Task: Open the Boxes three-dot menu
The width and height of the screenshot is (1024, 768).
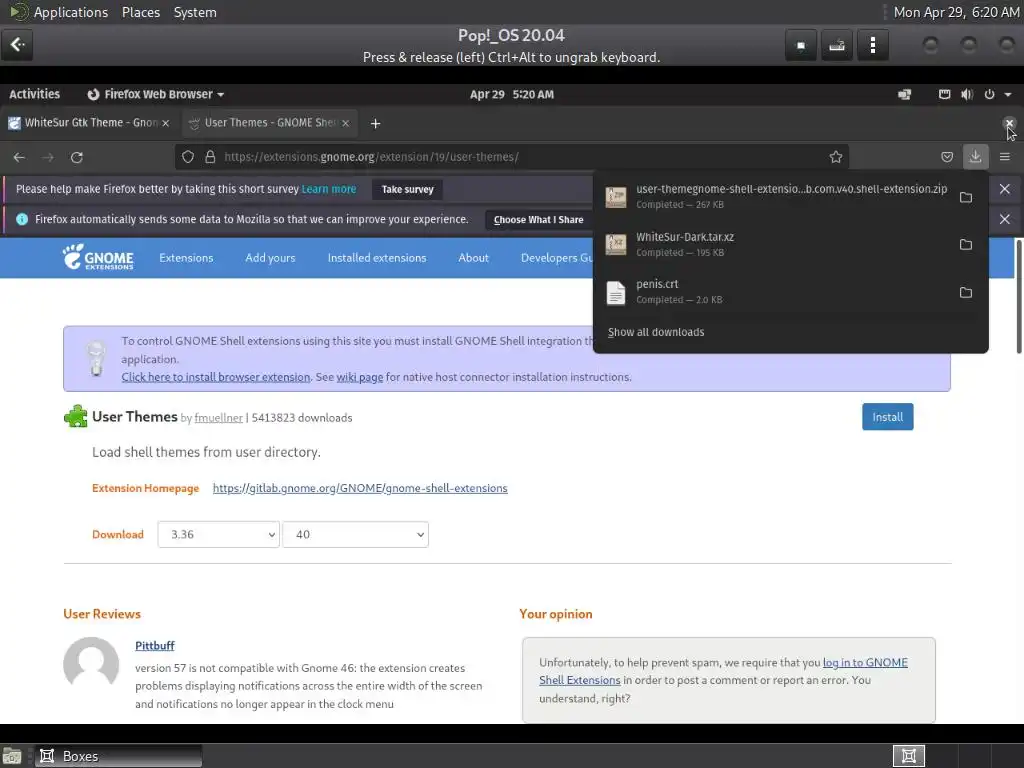Action: (x=872, y=45)
